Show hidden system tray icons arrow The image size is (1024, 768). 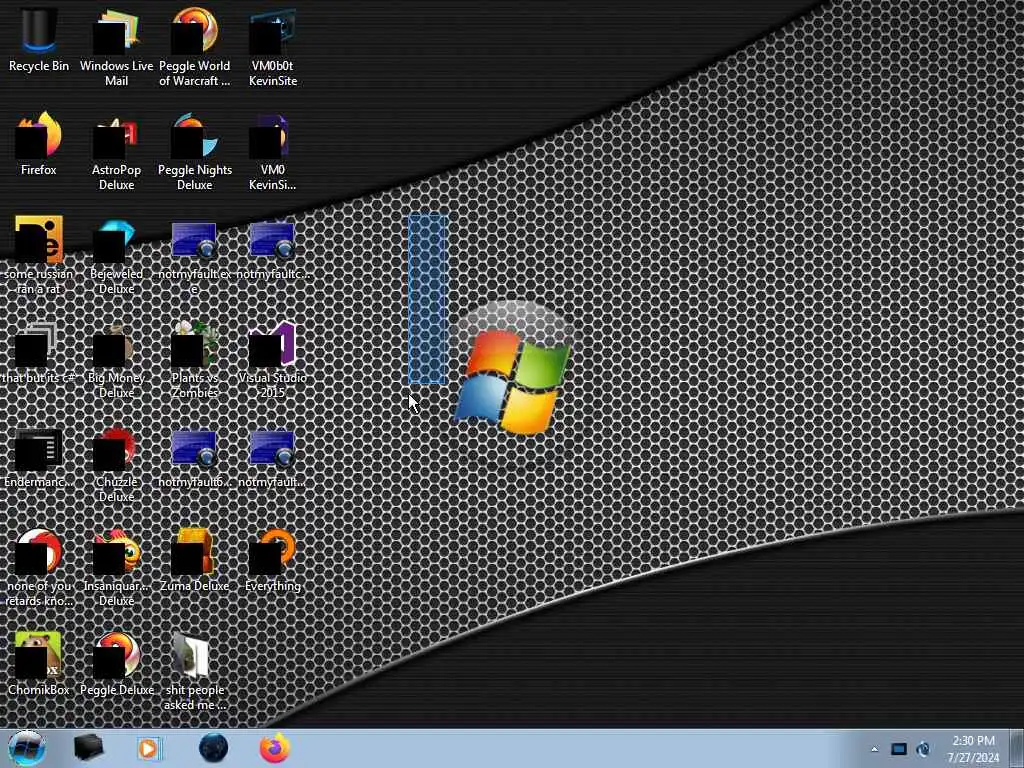[x=874, y=750]
